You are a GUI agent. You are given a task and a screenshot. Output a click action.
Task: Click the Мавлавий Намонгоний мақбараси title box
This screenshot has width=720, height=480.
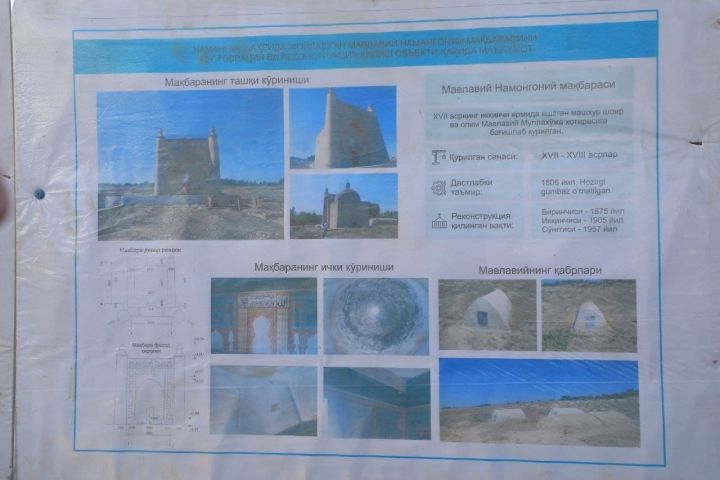coord(529,86)
